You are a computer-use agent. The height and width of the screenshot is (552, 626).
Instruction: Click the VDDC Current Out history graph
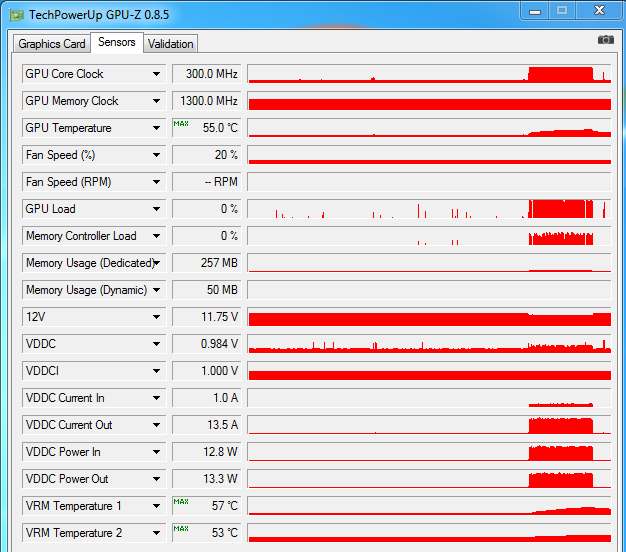[x=429, y=425]
